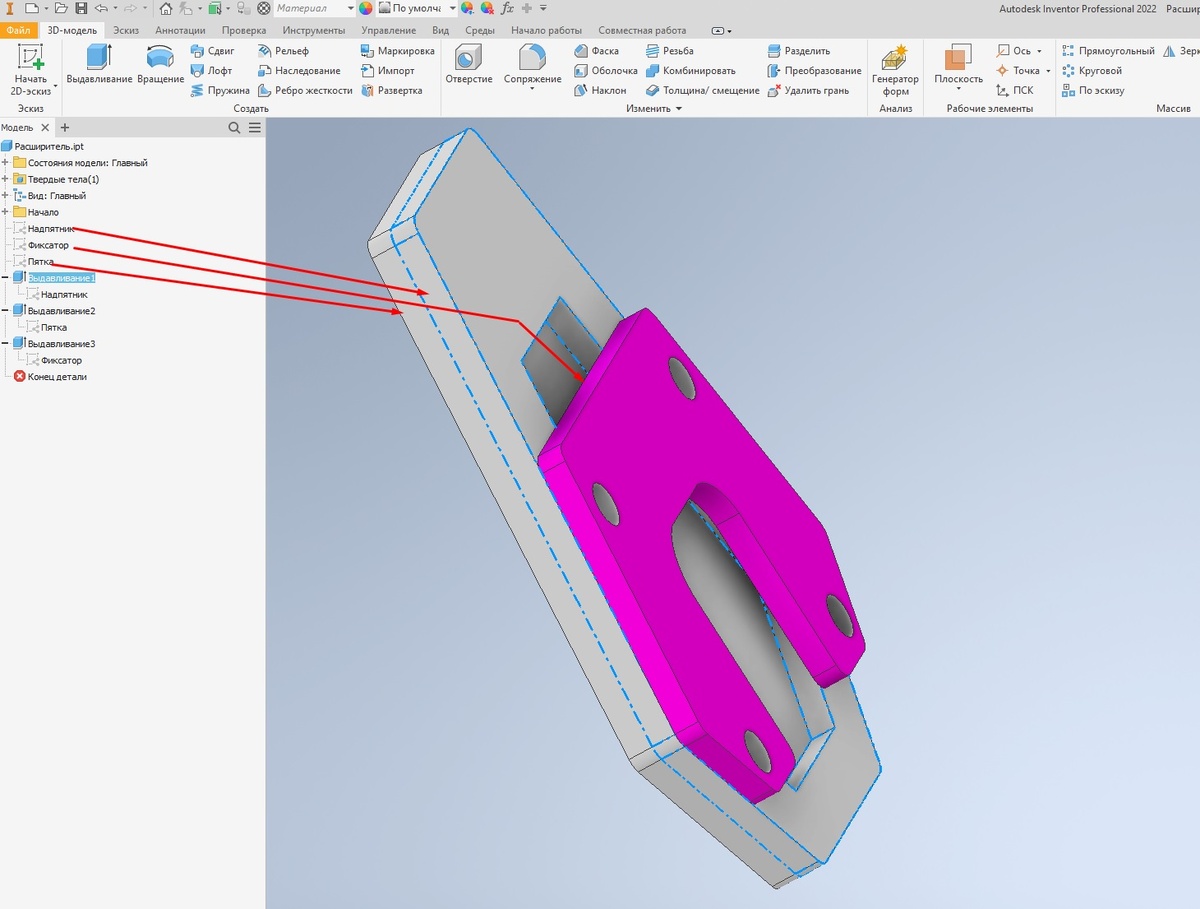Collapse the Выдавливание3 feature node
The image size is (1200, 909).
point(5,344)
